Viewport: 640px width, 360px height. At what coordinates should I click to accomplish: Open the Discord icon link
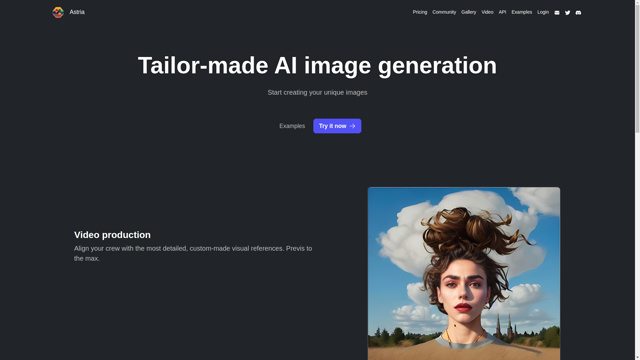[578, 13]
